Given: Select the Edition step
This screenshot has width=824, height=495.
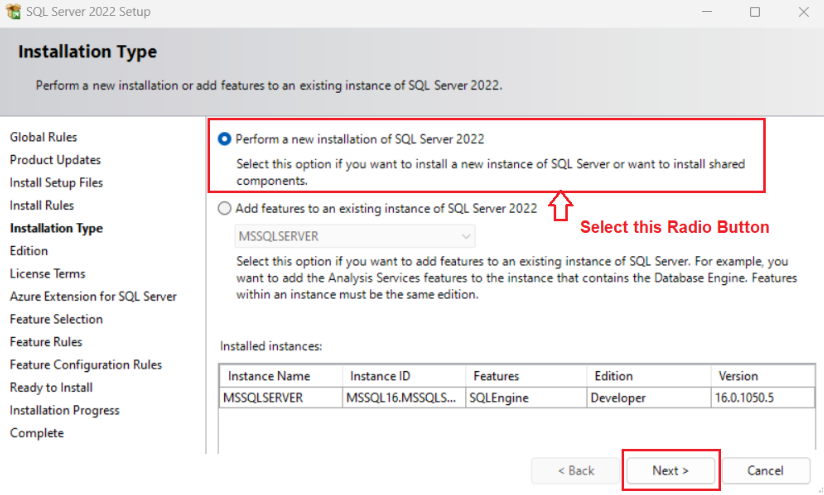Looking at the screenshot, I should tap(28, 251).
